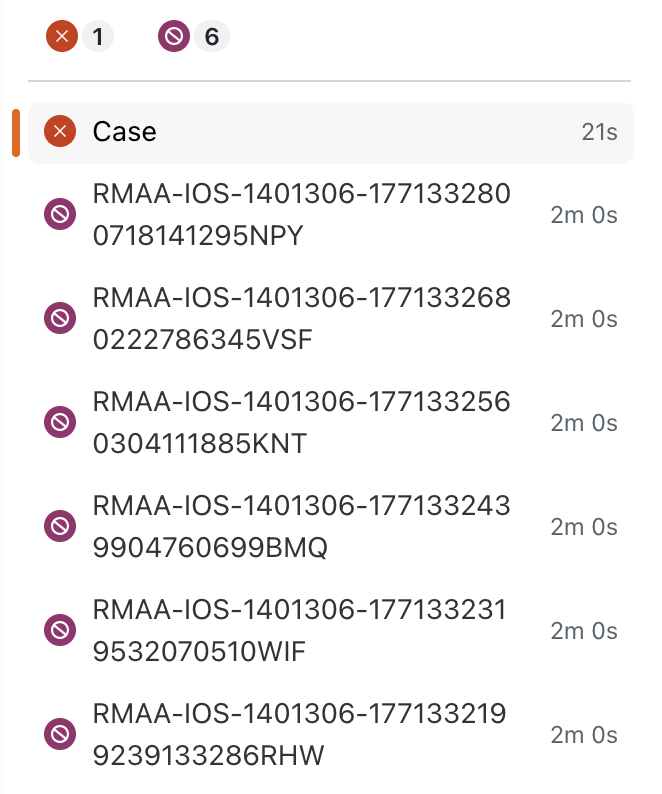Viewport: 662px width, 794px height.
Task: Click cancelled icon for test ending BMQ
Action: tap(60, 526)
